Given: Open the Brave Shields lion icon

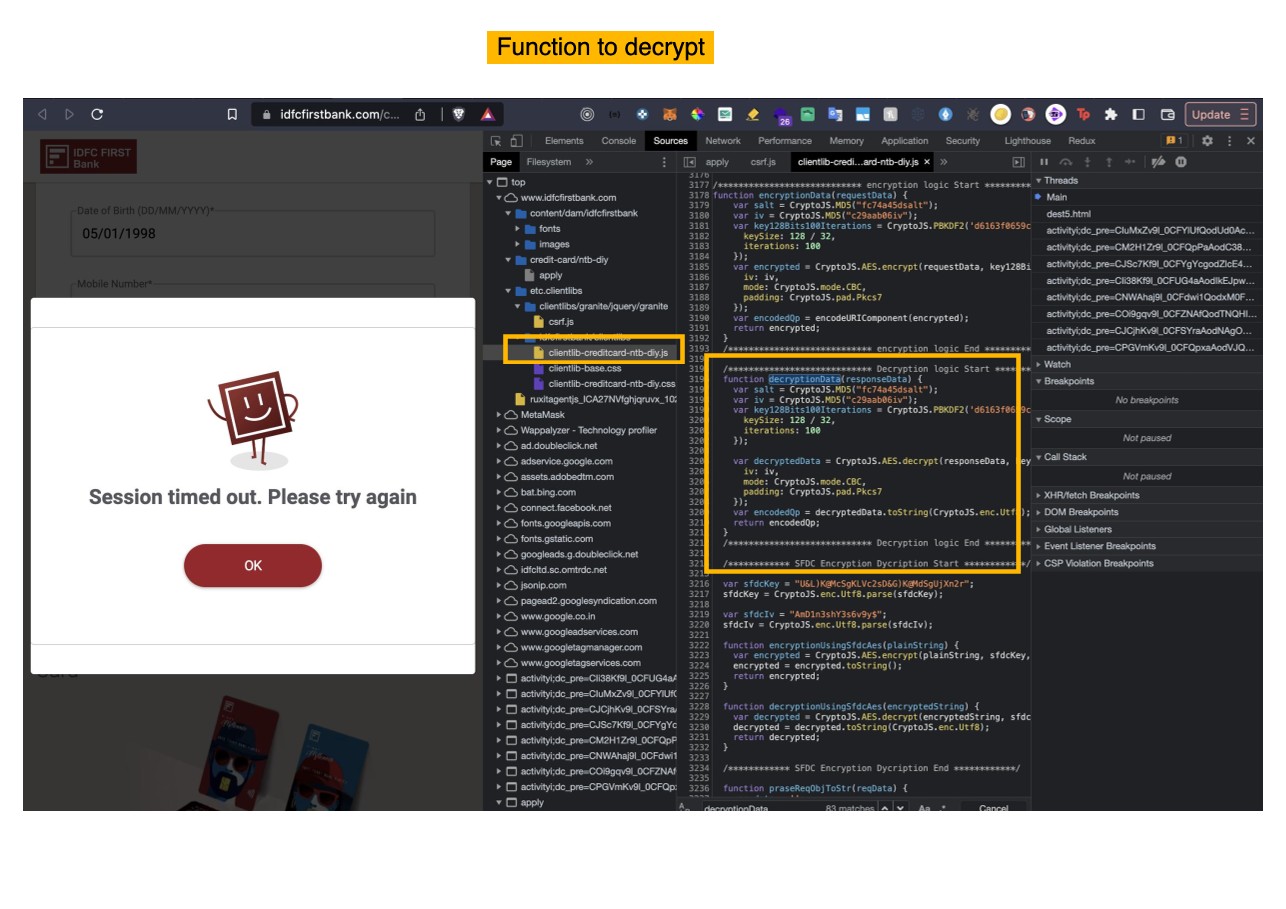Looking at the screenshot, I should [x=459, y=114].
